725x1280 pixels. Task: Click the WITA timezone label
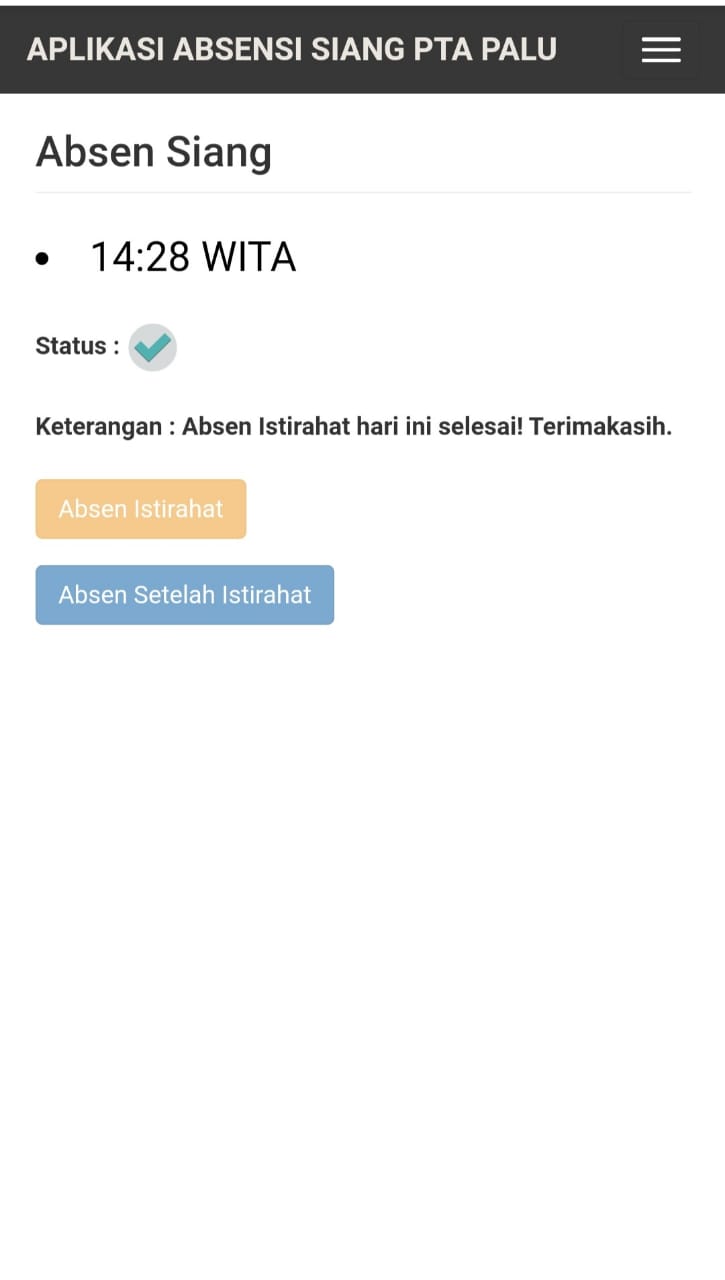(249, 258)
